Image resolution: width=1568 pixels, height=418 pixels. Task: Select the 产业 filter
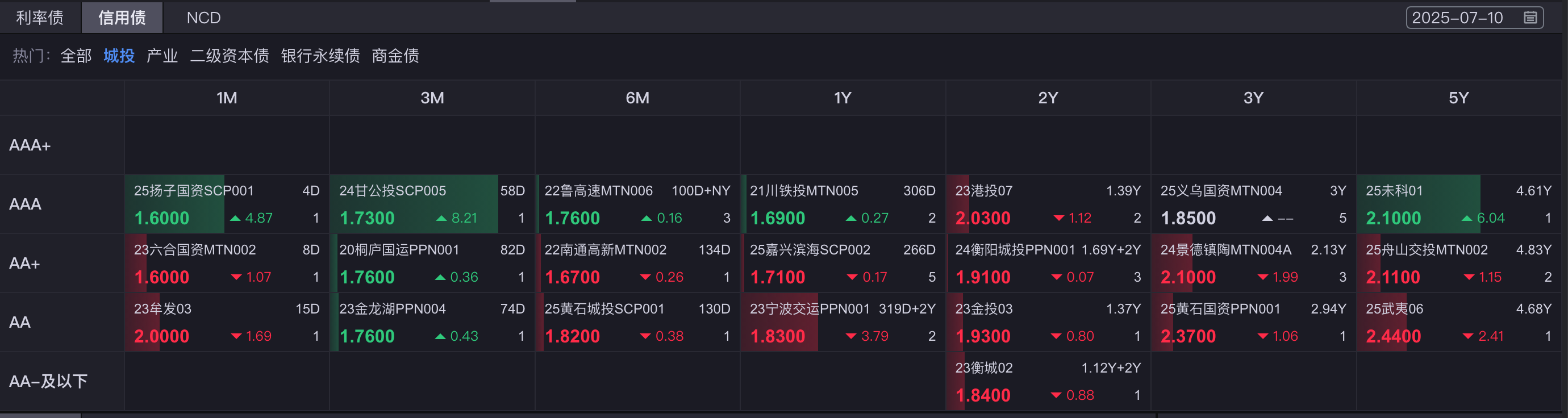pos(162,56)
